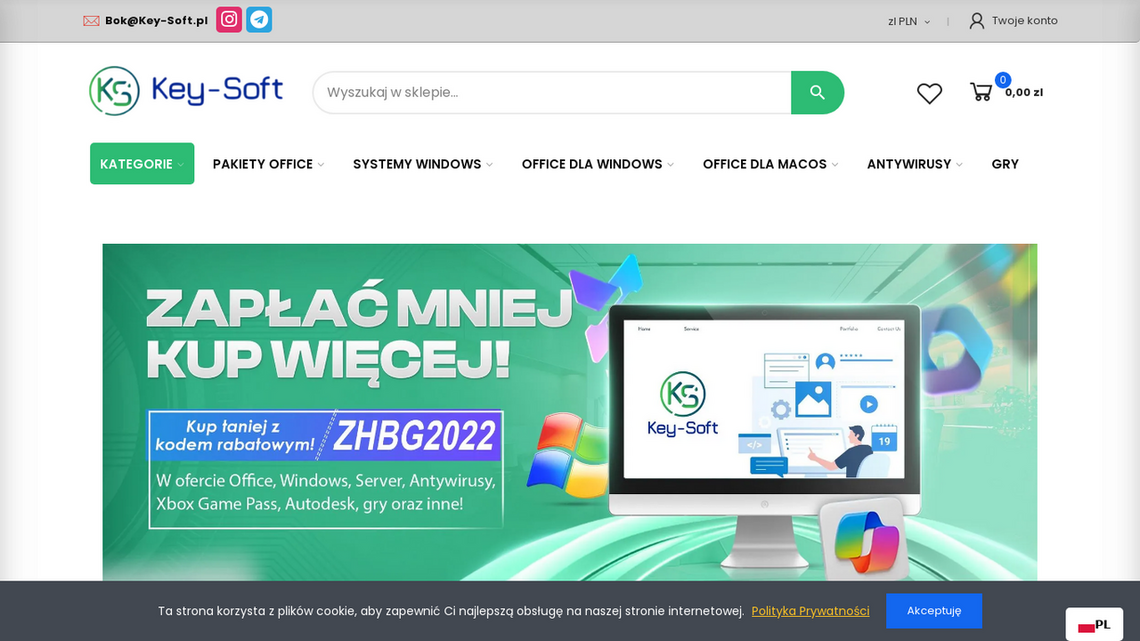Open OFFICE DLA MACOS category
Image resolution: width=1140 pixels, height=641 pixels.
(764, 164)
